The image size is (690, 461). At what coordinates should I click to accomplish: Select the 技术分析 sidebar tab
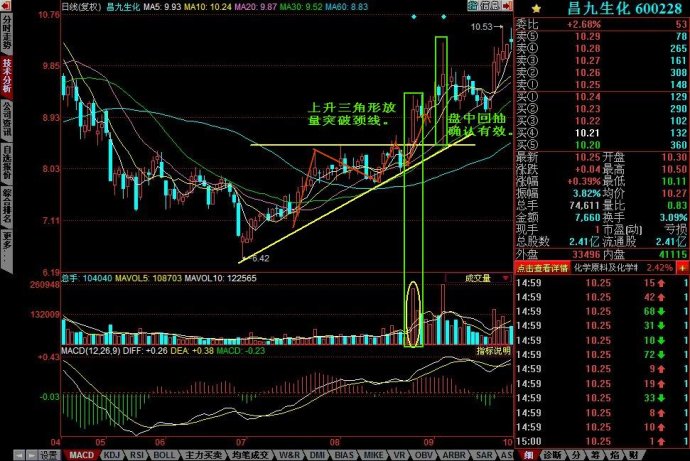(x=7, y=76)
